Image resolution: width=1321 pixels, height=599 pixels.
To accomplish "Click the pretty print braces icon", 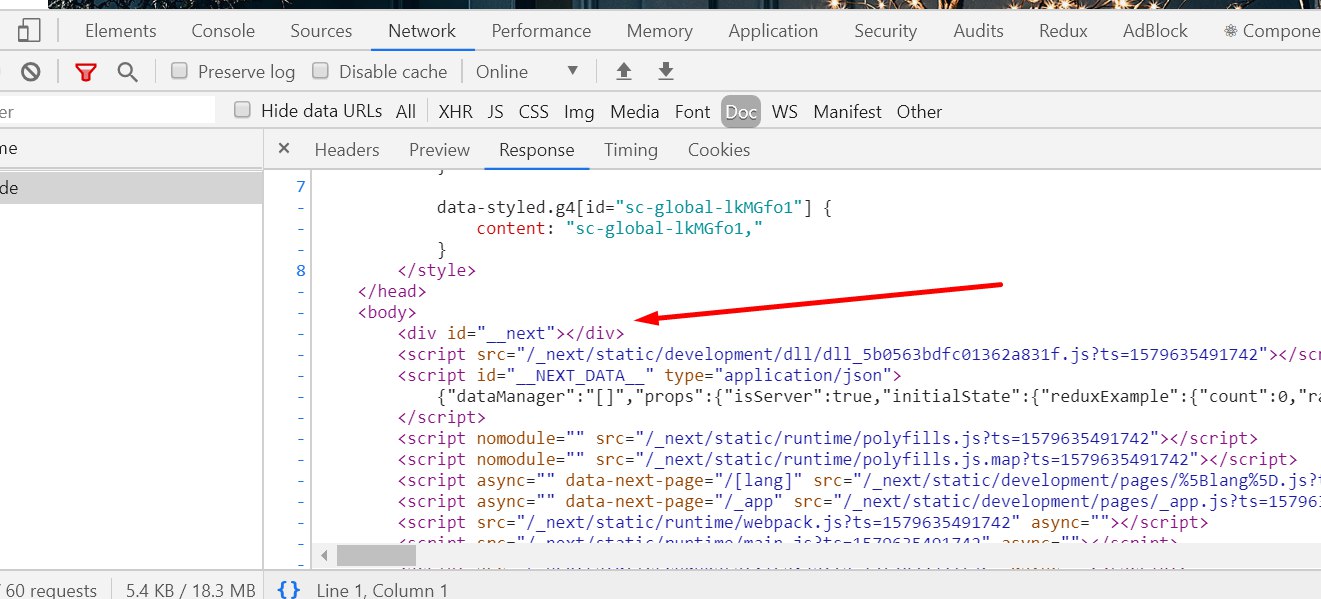I will tap(288, 590).
